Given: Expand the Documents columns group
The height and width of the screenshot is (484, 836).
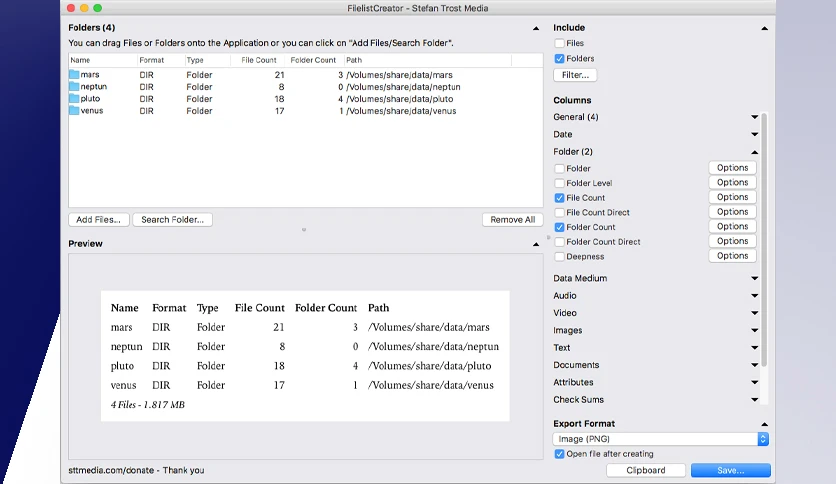Looking at the screenshot, I should click(754, 365).
